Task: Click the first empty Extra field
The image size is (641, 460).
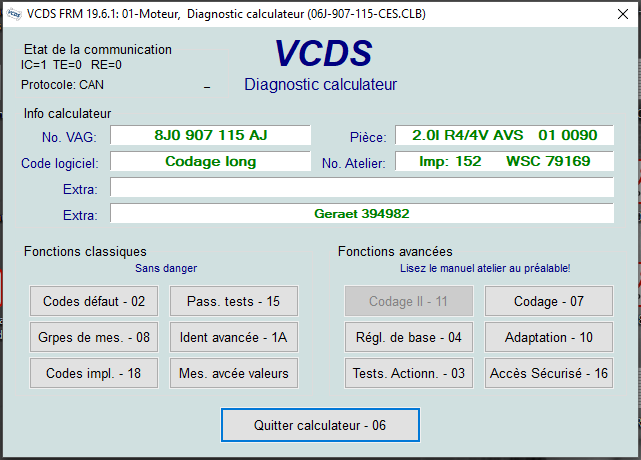Action: point(362,187)
